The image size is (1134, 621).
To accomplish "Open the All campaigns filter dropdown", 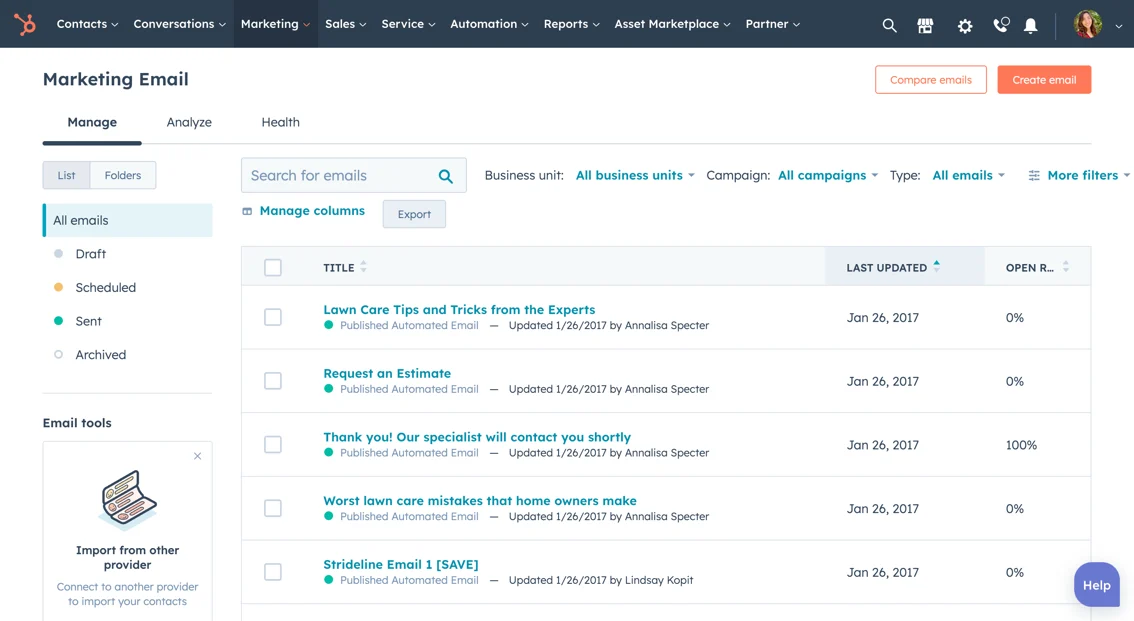I will [827, 175].
